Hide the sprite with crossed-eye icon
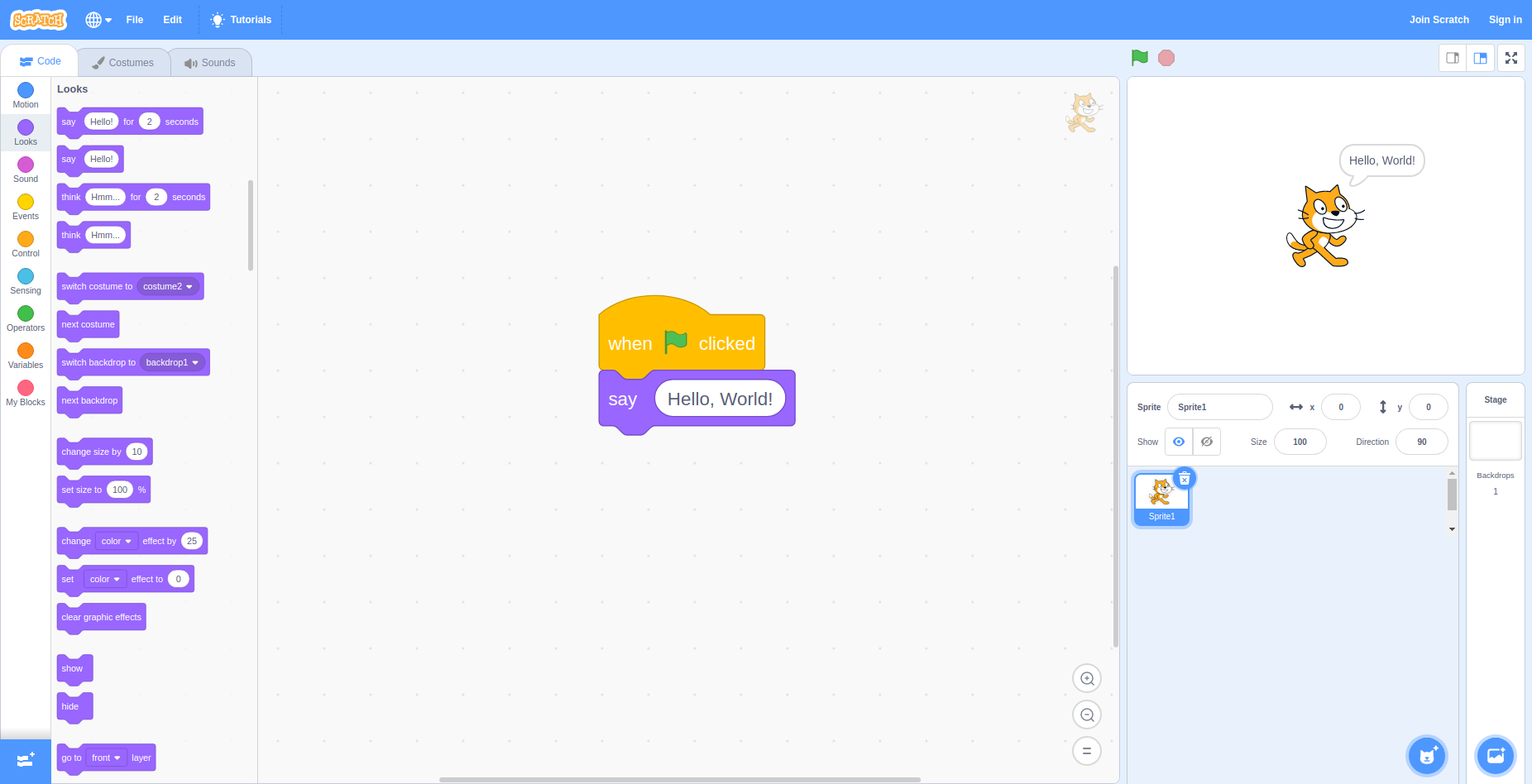 [x=1207, y=442]
